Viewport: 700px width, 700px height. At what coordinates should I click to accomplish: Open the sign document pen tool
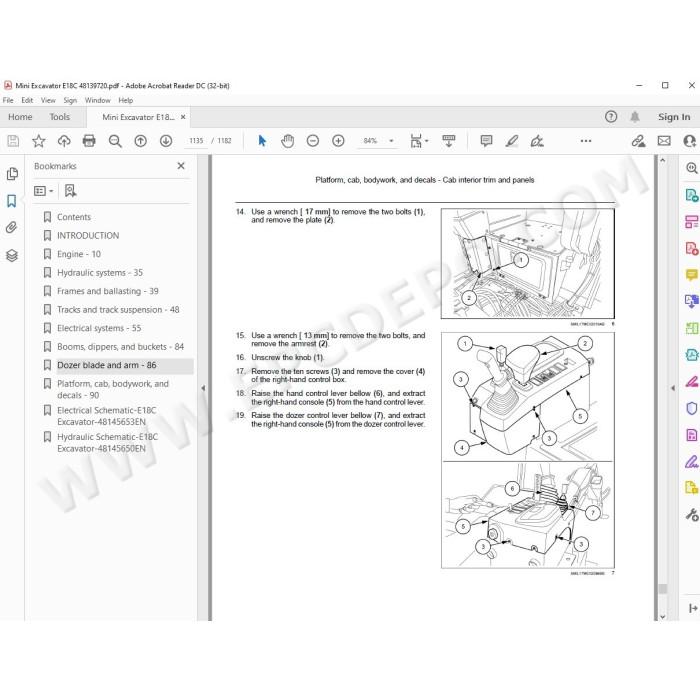click(537, 141)
